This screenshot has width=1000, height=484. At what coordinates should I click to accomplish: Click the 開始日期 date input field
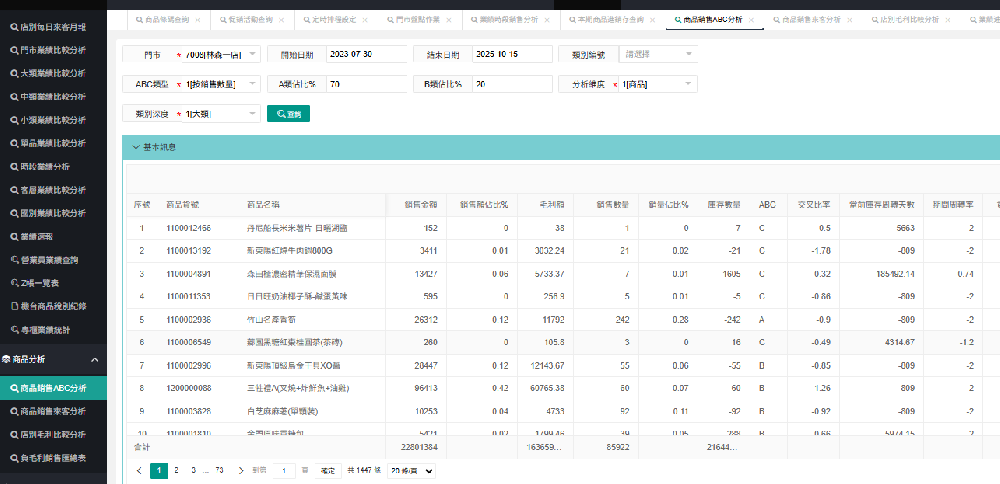tap(363, 54)
